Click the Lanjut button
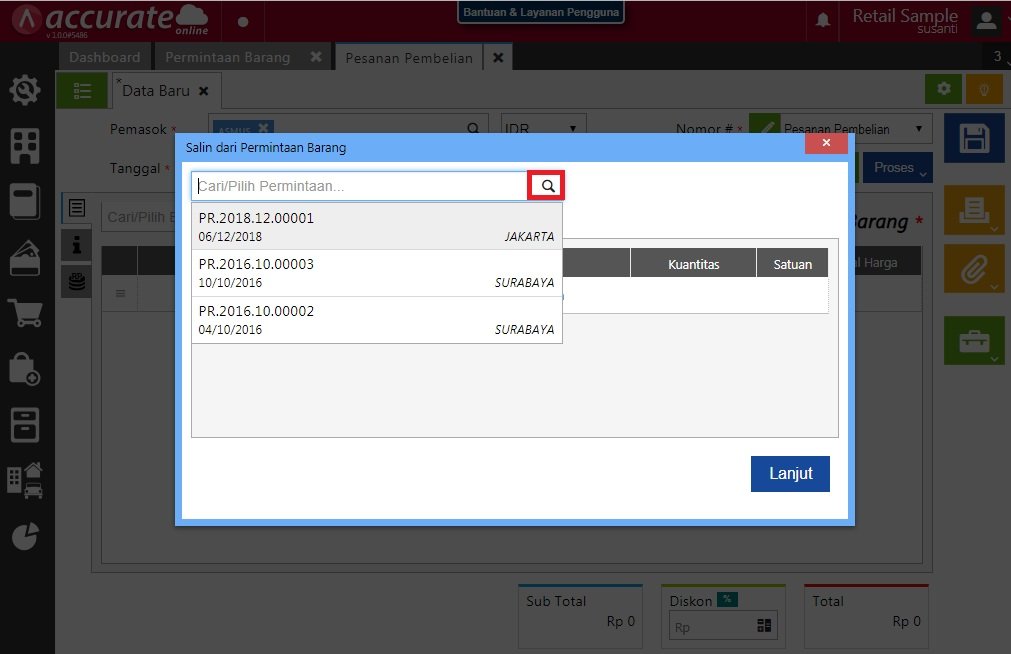This screenshot has height=654, width=1011. pos(789,474)
